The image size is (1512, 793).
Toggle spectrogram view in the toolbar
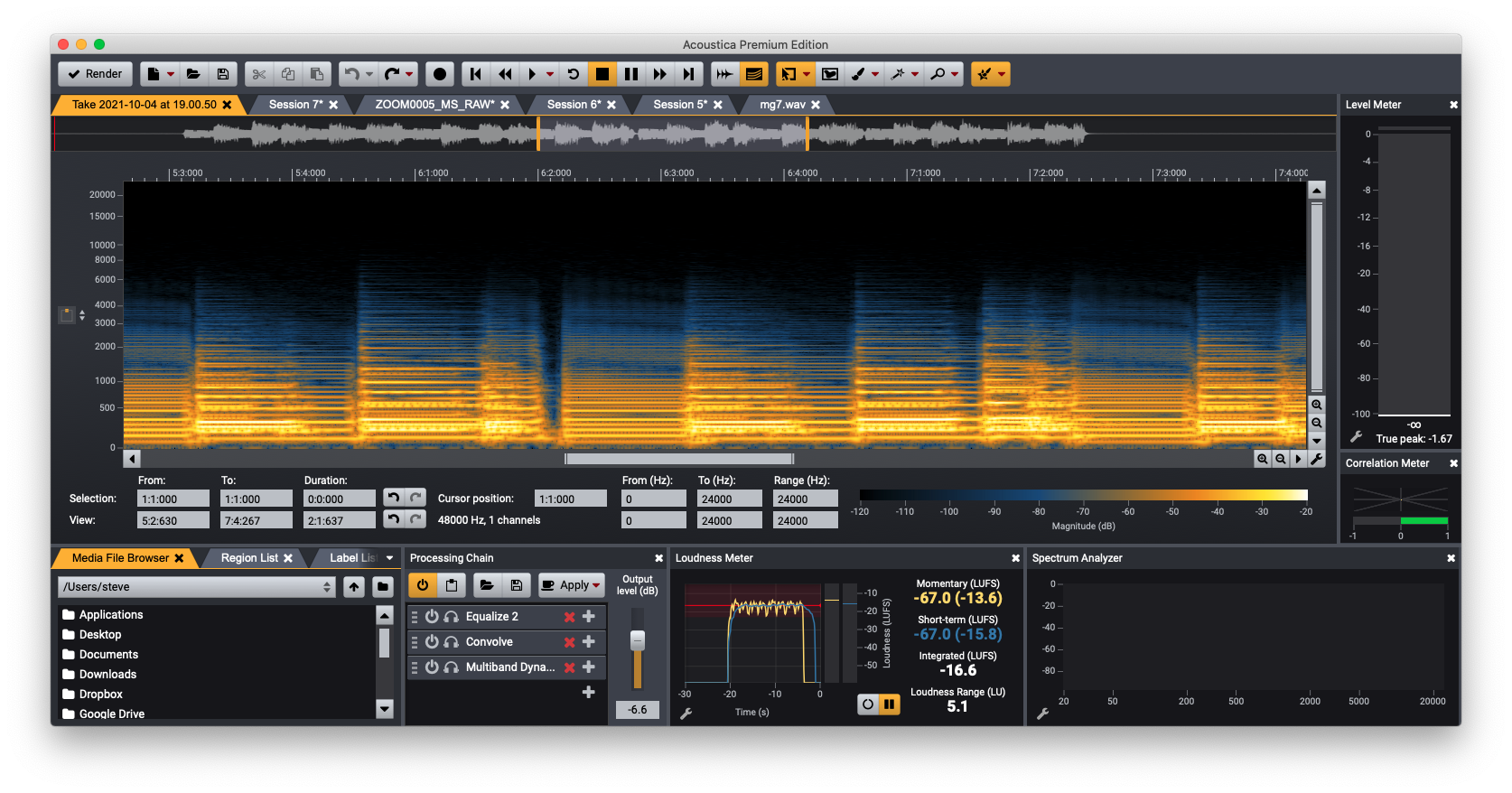click(x=754, y=74)
